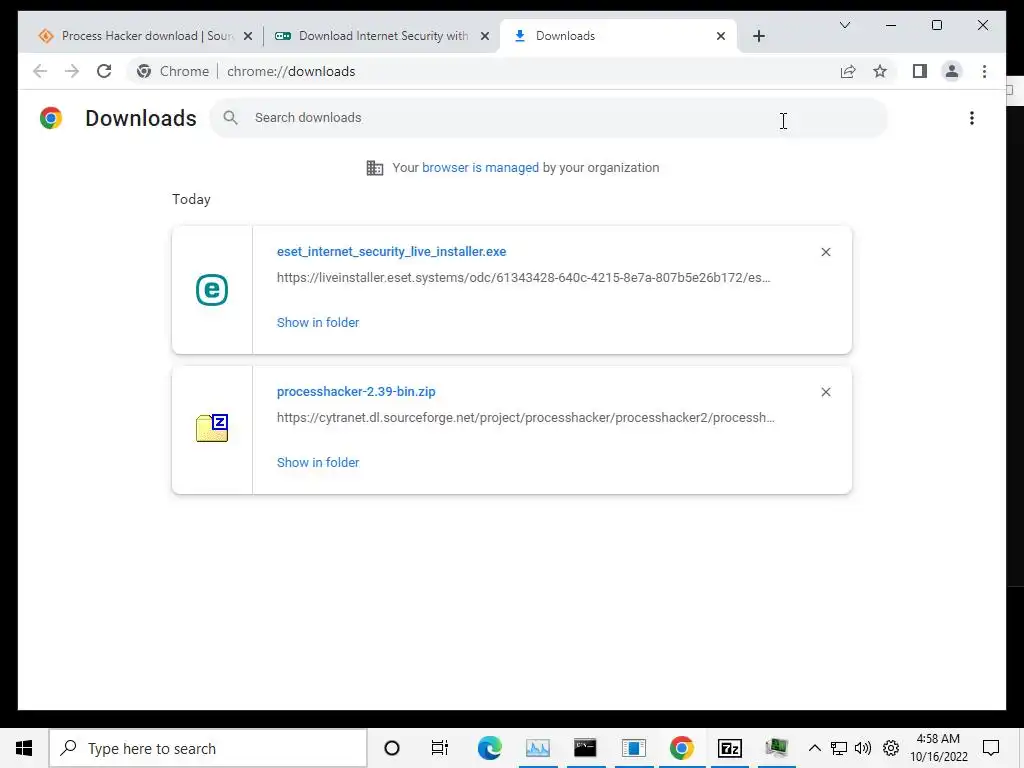Share this page icon in address bar
Image resolution: width=1024 pixels, height=768 pixels.
click(x=848, y=71)
